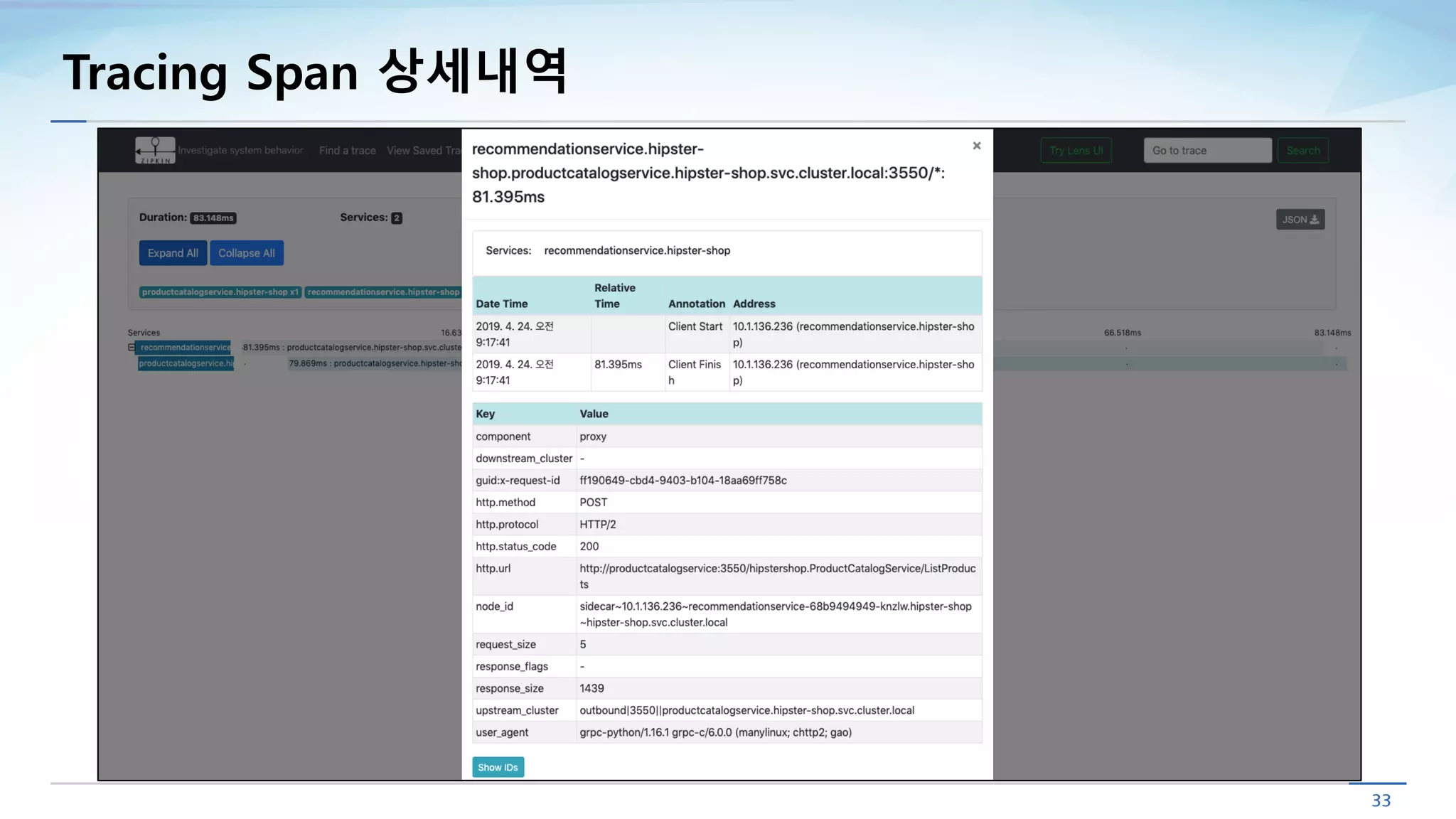Select productcatalogservice.hipster-shop x1 service tag
1456x819 pixels.
coord(220,292)
